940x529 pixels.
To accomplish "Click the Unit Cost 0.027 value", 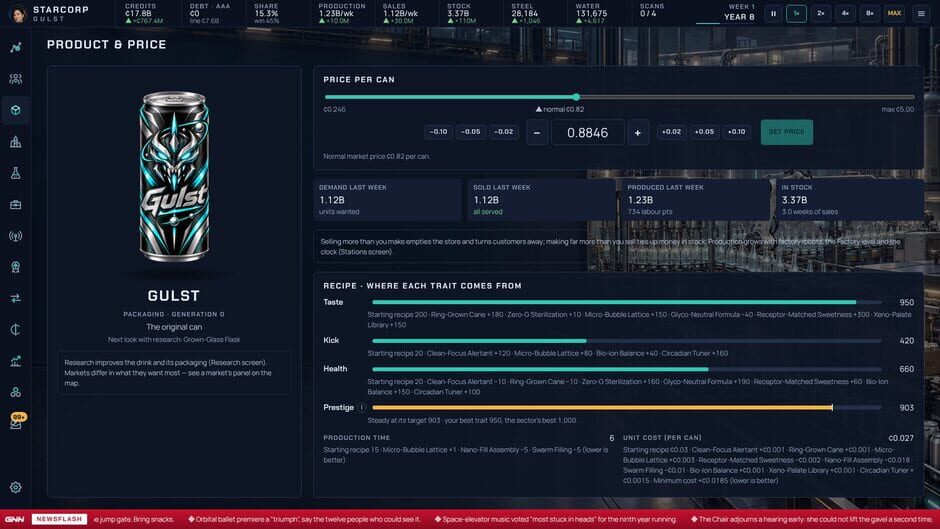I will 901,438.
